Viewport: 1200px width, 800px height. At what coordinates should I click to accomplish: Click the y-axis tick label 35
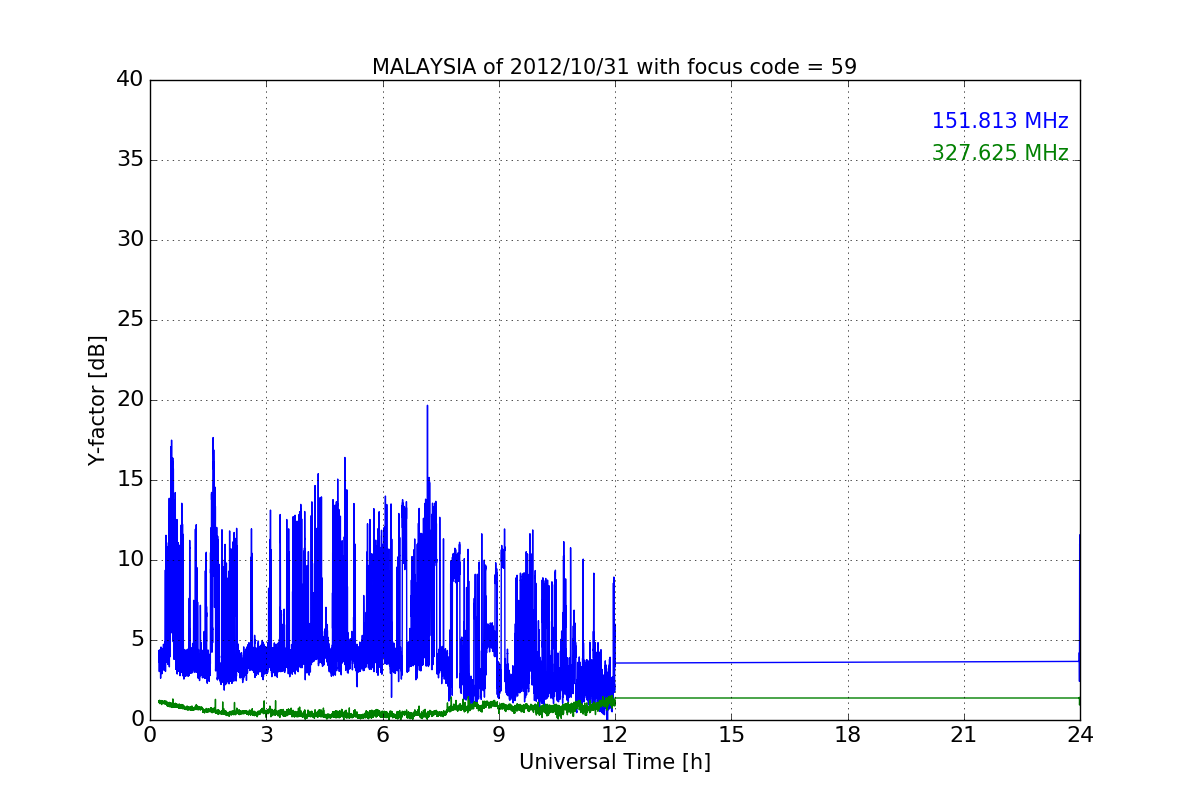128,160
